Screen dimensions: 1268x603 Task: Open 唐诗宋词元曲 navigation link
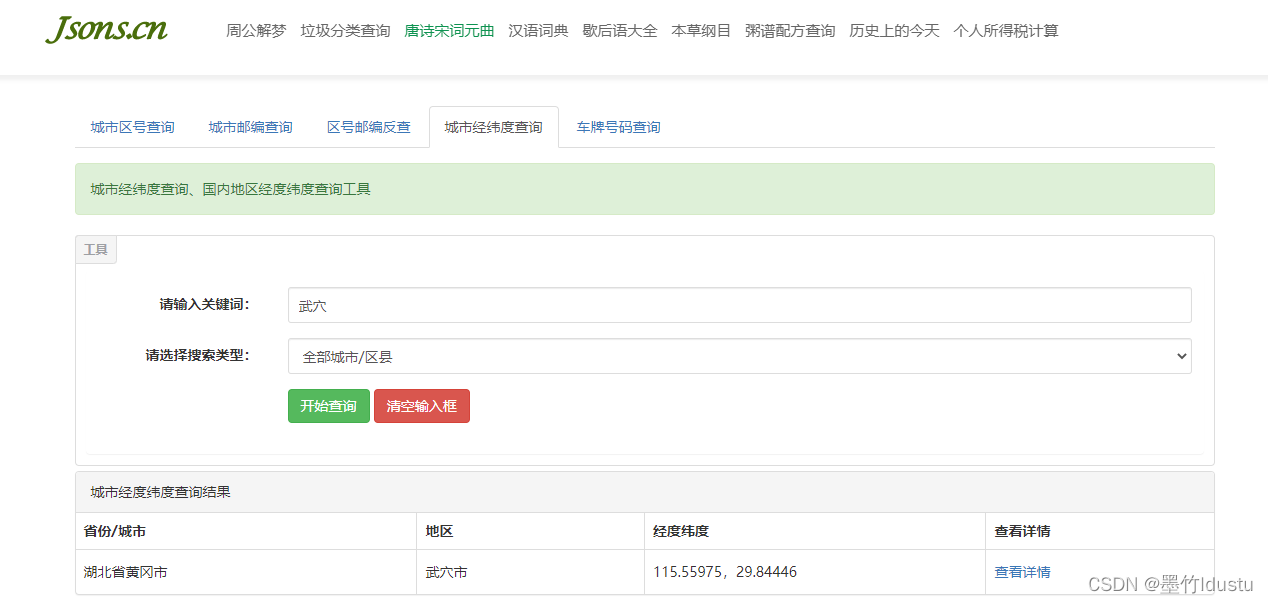pyautogui.click(x=449, y=31)
